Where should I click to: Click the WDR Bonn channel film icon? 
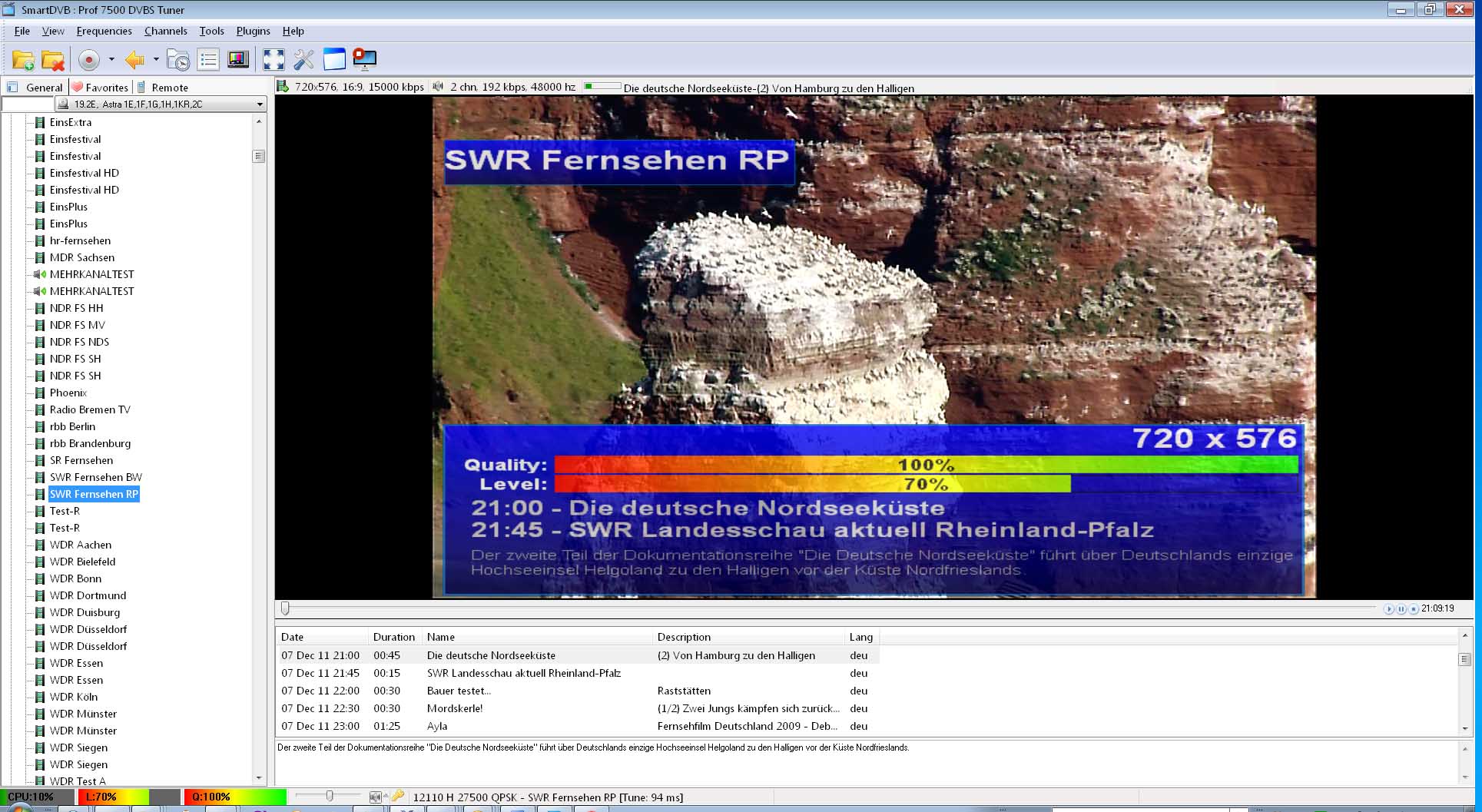[40, 578]
